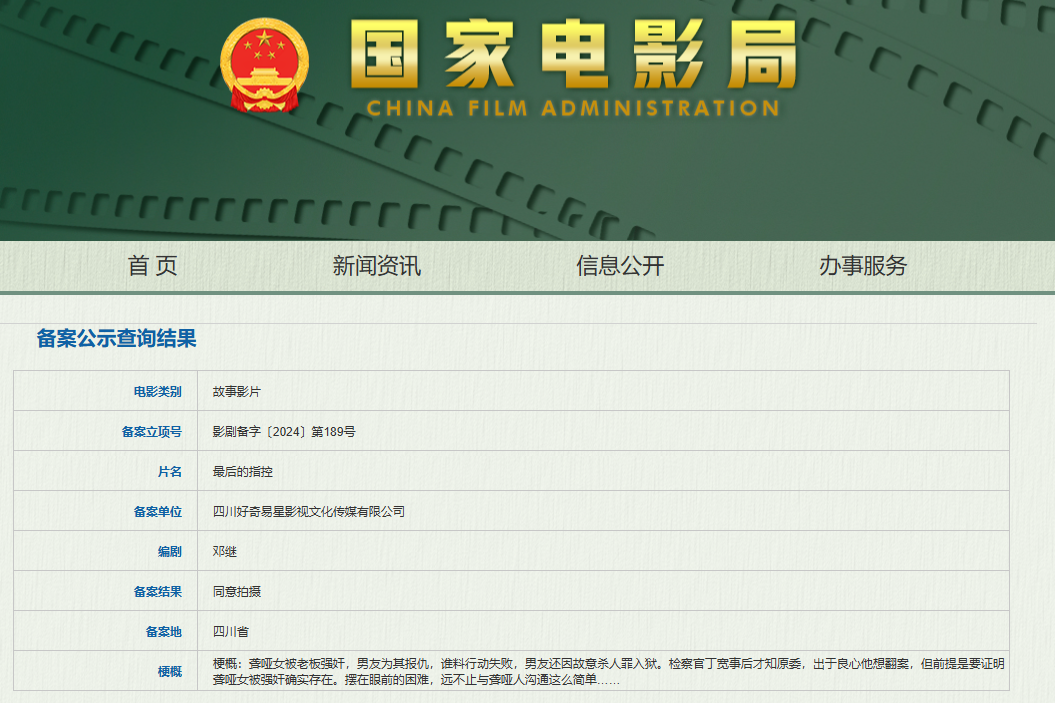The width and height of the screenshot is (1055, 703).
Task: Click the 故事影片 value cell
Action: pyautogui.click(x=237, y=392)
